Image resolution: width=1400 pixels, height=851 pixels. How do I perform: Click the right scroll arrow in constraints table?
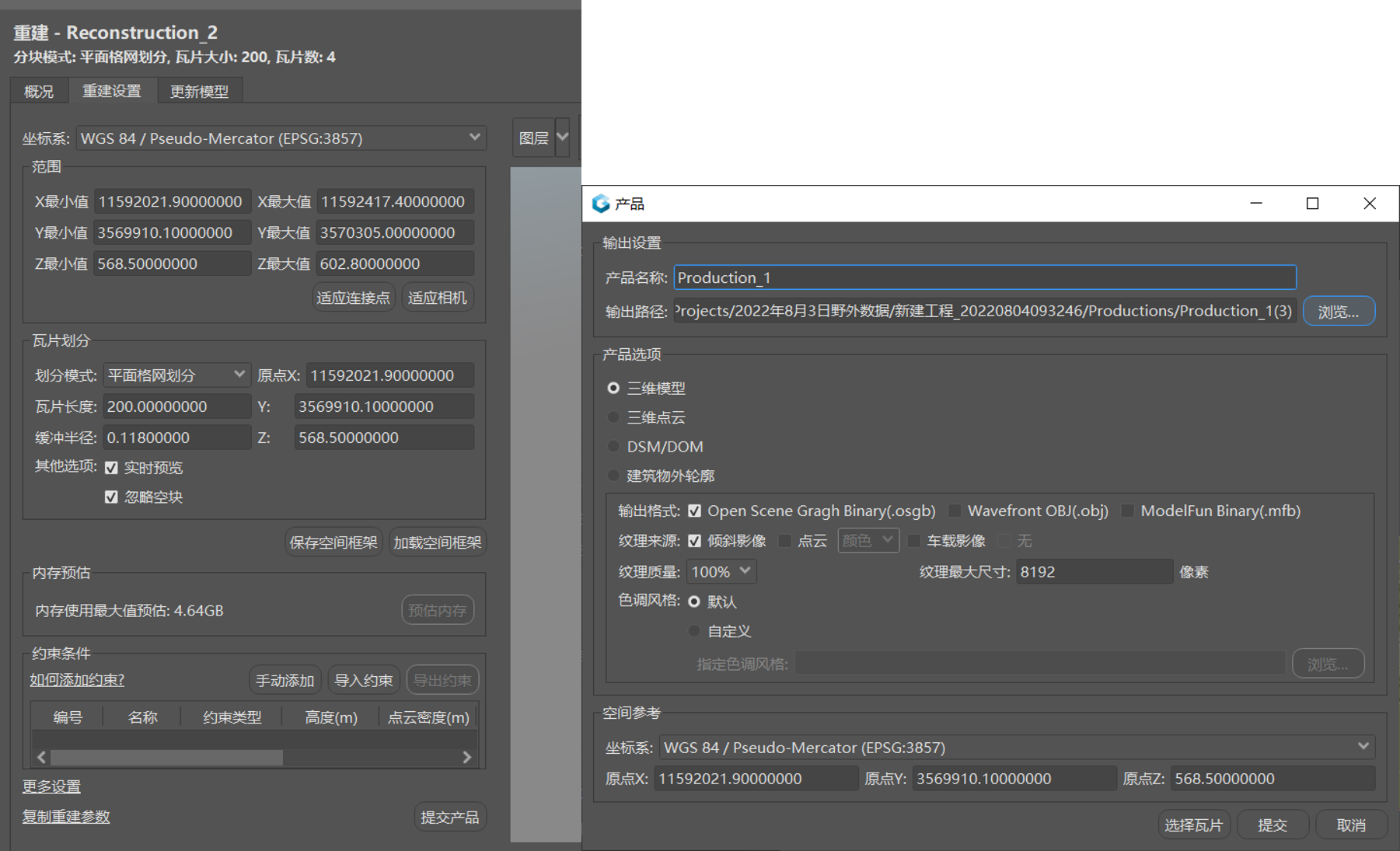coord(466,757)
